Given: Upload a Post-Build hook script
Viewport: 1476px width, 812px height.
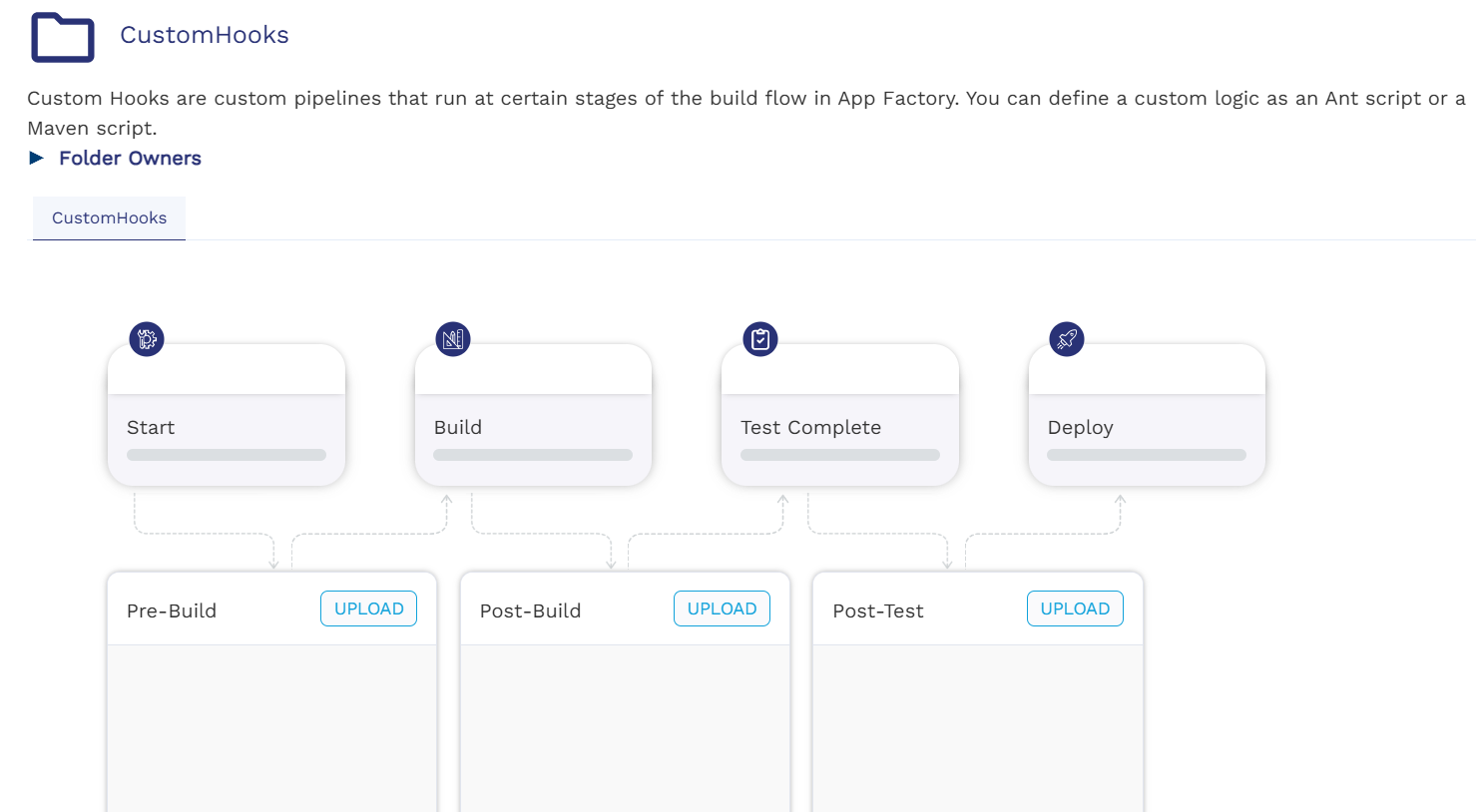Looking at the screenshot, I should [x=722, y=609].
